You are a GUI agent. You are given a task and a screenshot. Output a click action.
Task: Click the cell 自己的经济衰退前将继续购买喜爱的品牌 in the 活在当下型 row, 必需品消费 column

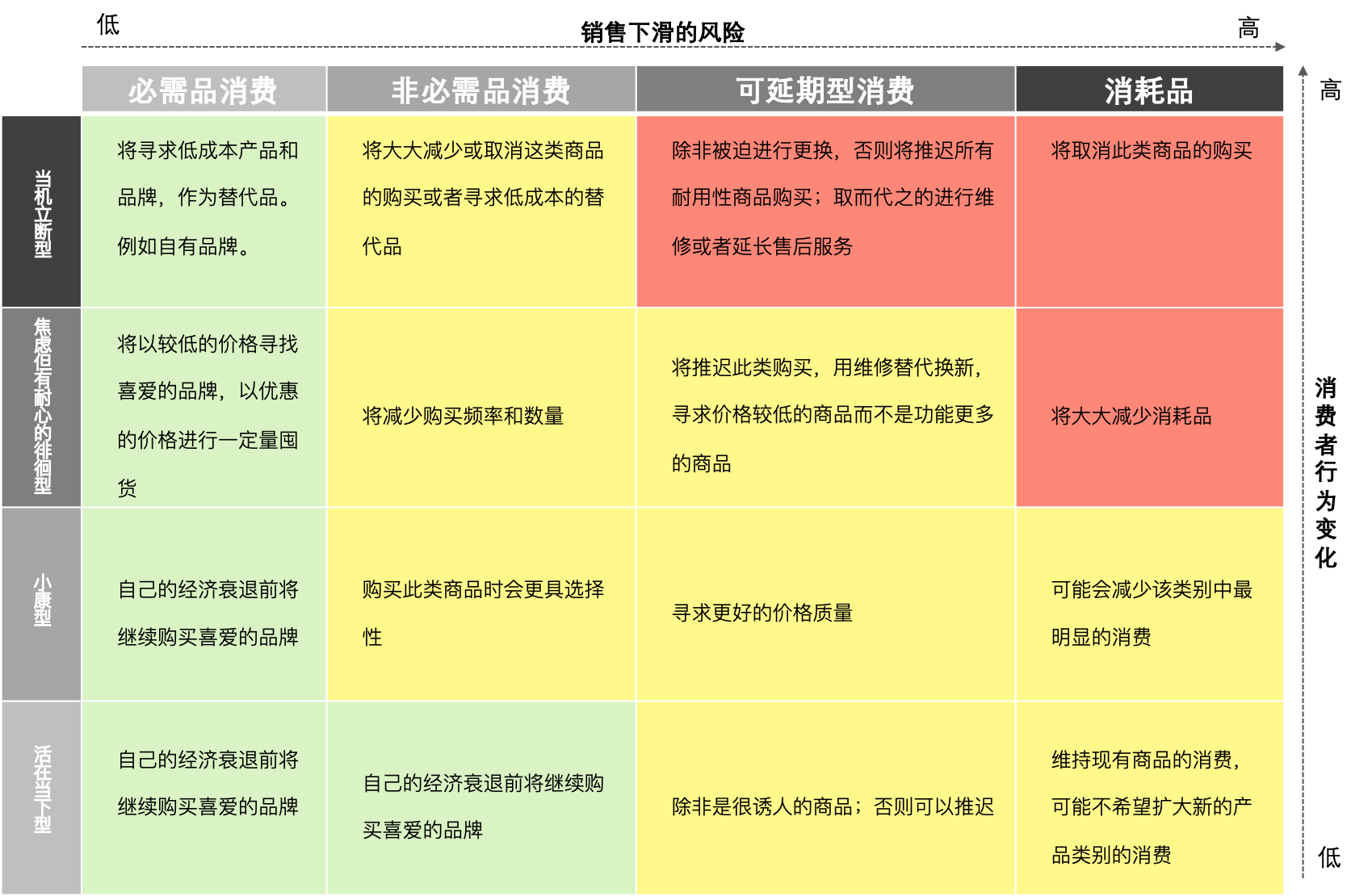pyautogui.click(x=204, y=798)
